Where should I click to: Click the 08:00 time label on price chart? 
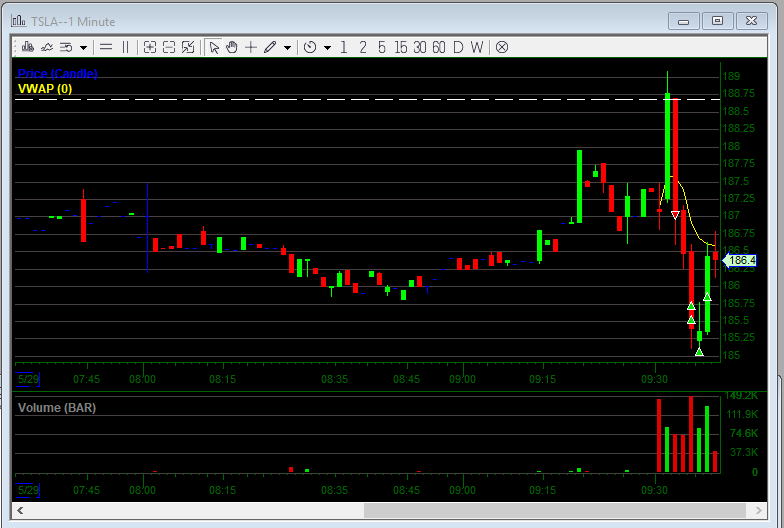pos(142,380)
